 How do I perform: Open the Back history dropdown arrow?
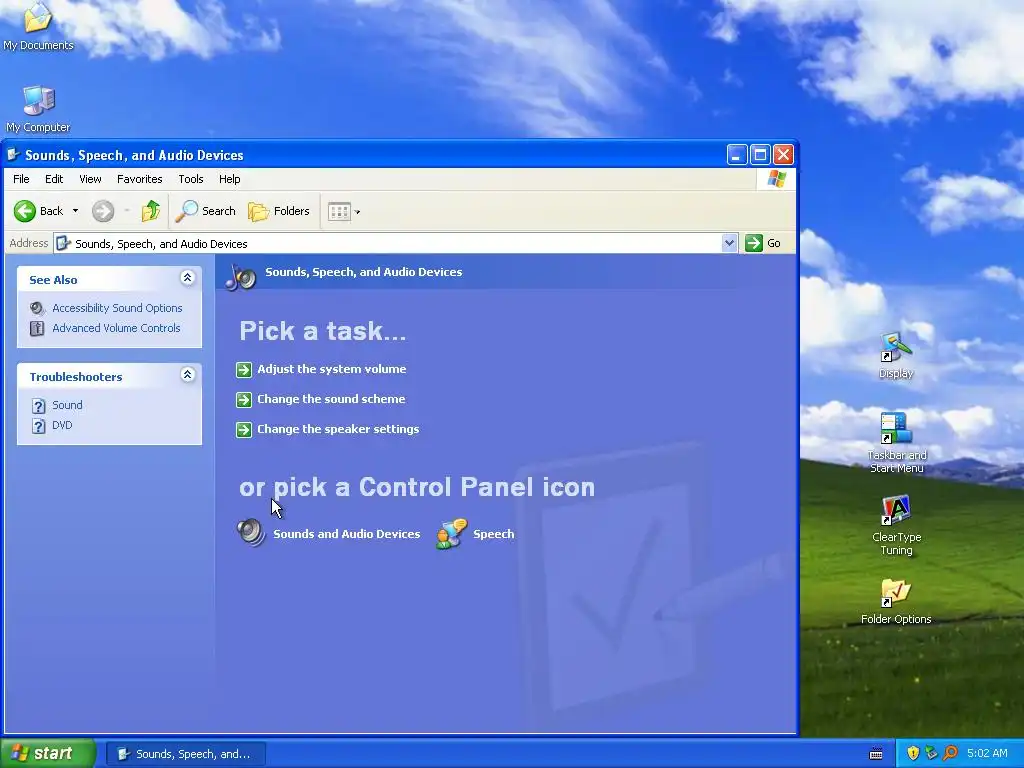click(x=75, y=211)
